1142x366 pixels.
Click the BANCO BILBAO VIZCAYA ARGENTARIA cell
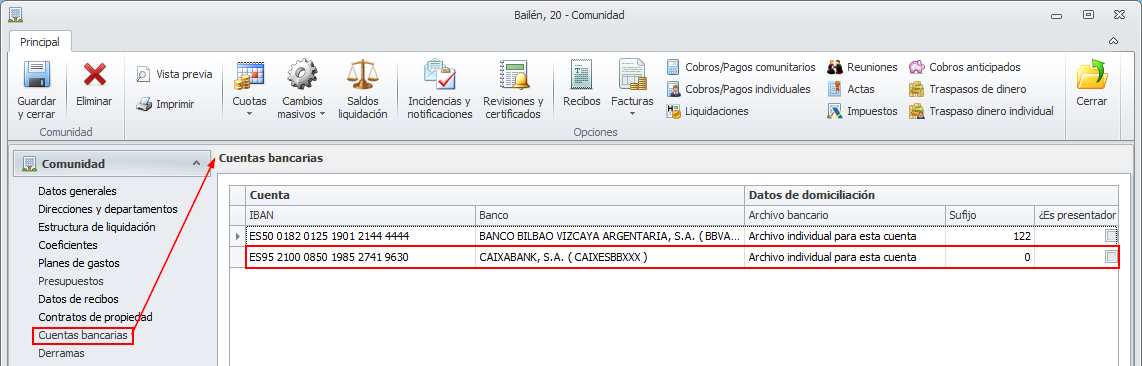[x=610, y=236]
